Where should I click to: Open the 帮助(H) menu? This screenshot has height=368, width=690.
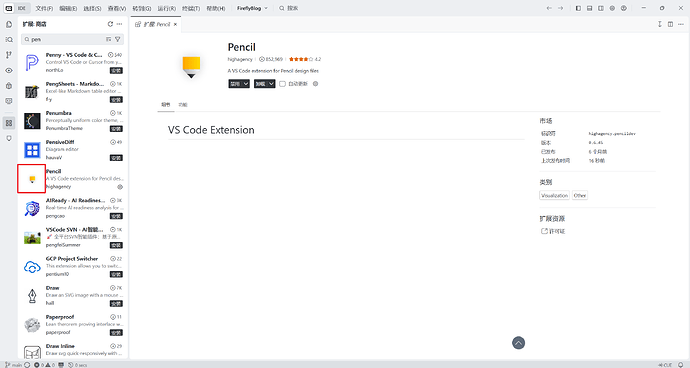216,8
